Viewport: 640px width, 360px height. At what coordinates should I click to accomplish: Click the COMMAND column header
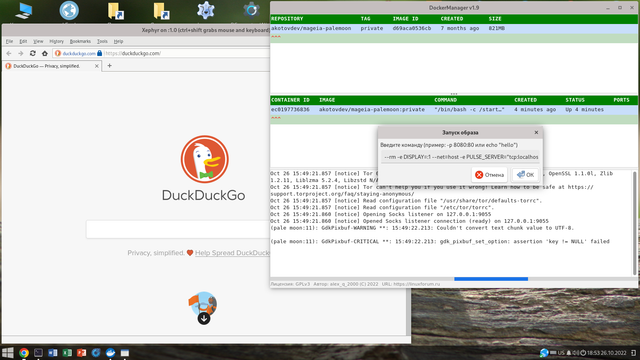[445, 100]
